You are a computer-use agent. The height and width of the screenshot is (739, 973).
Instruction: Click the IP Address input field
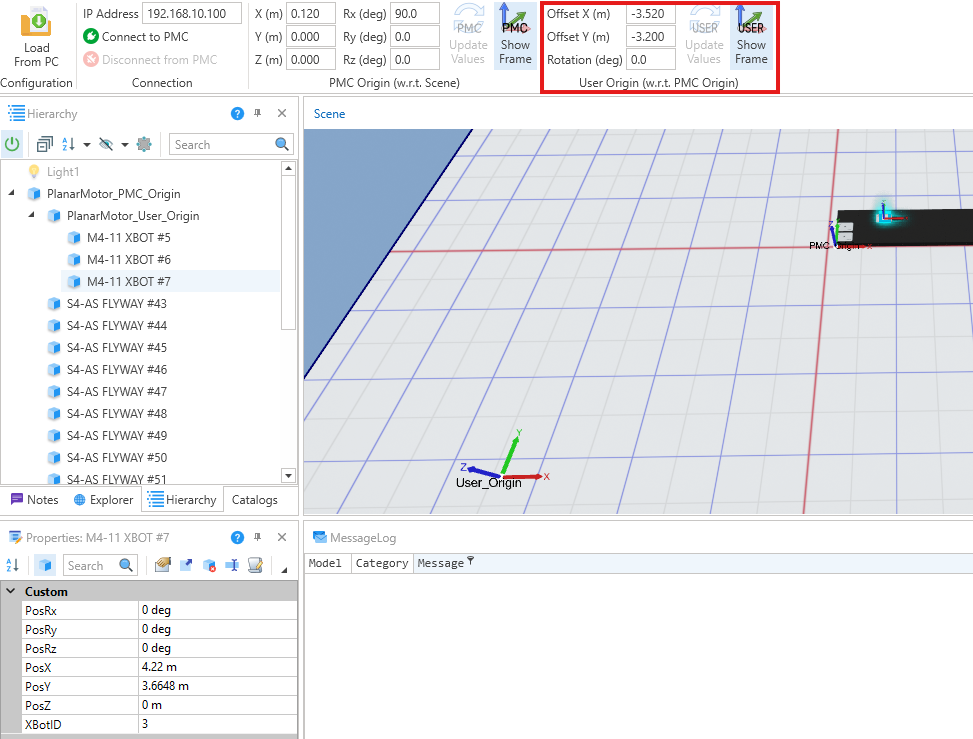[x=191, y=13]
